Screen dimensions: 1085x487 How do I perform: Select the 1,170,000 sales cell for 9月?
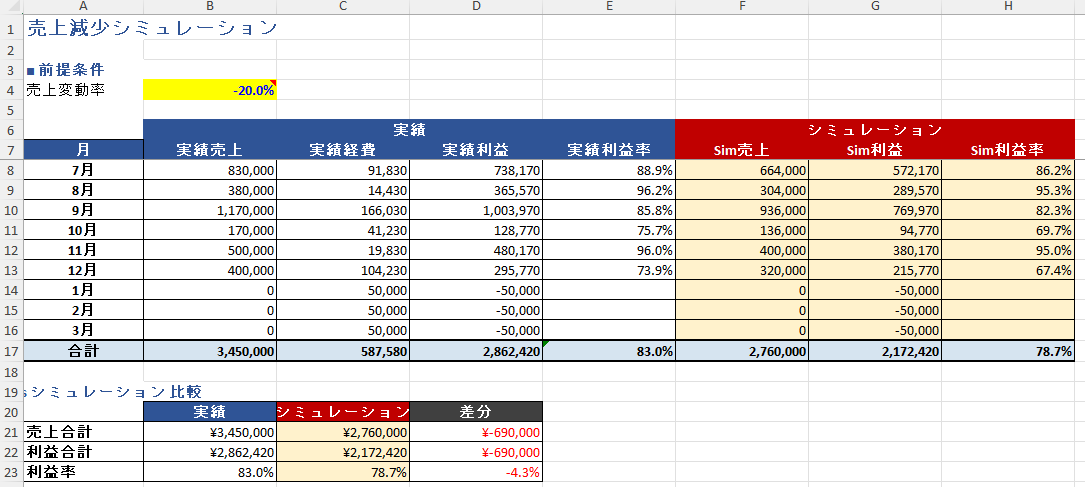tap(210, 210)
